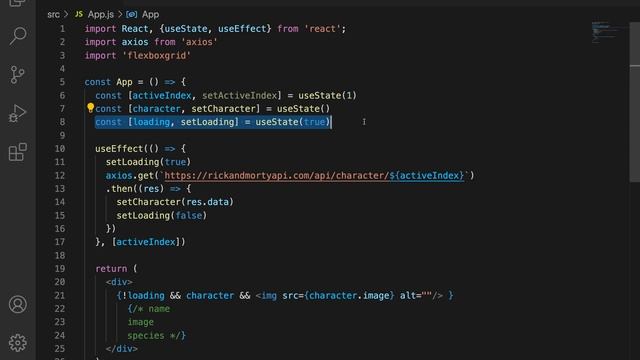Click the 'species' comment on line 24
Viewport: 640px width, 360px height.
[146, 336]
